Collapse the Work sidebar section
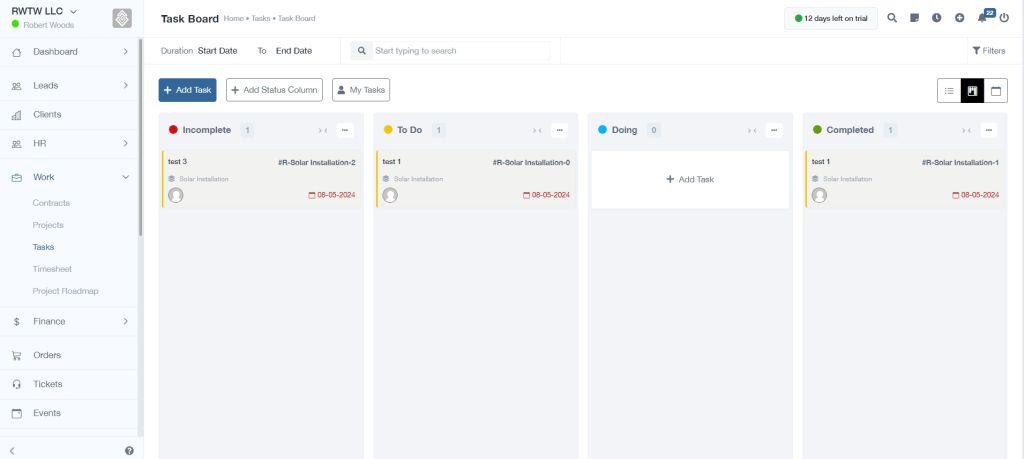This screenshot has width=1024, height=459. [x=71, y=177]
